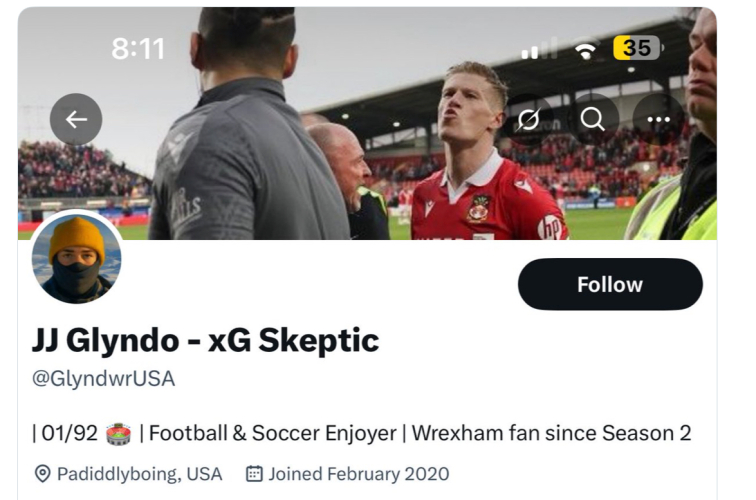Image resolution: width=756 pixels, height=500 pixels.
Task: Click 'Wrexham fan since Season 2' text
Action: 551,434
